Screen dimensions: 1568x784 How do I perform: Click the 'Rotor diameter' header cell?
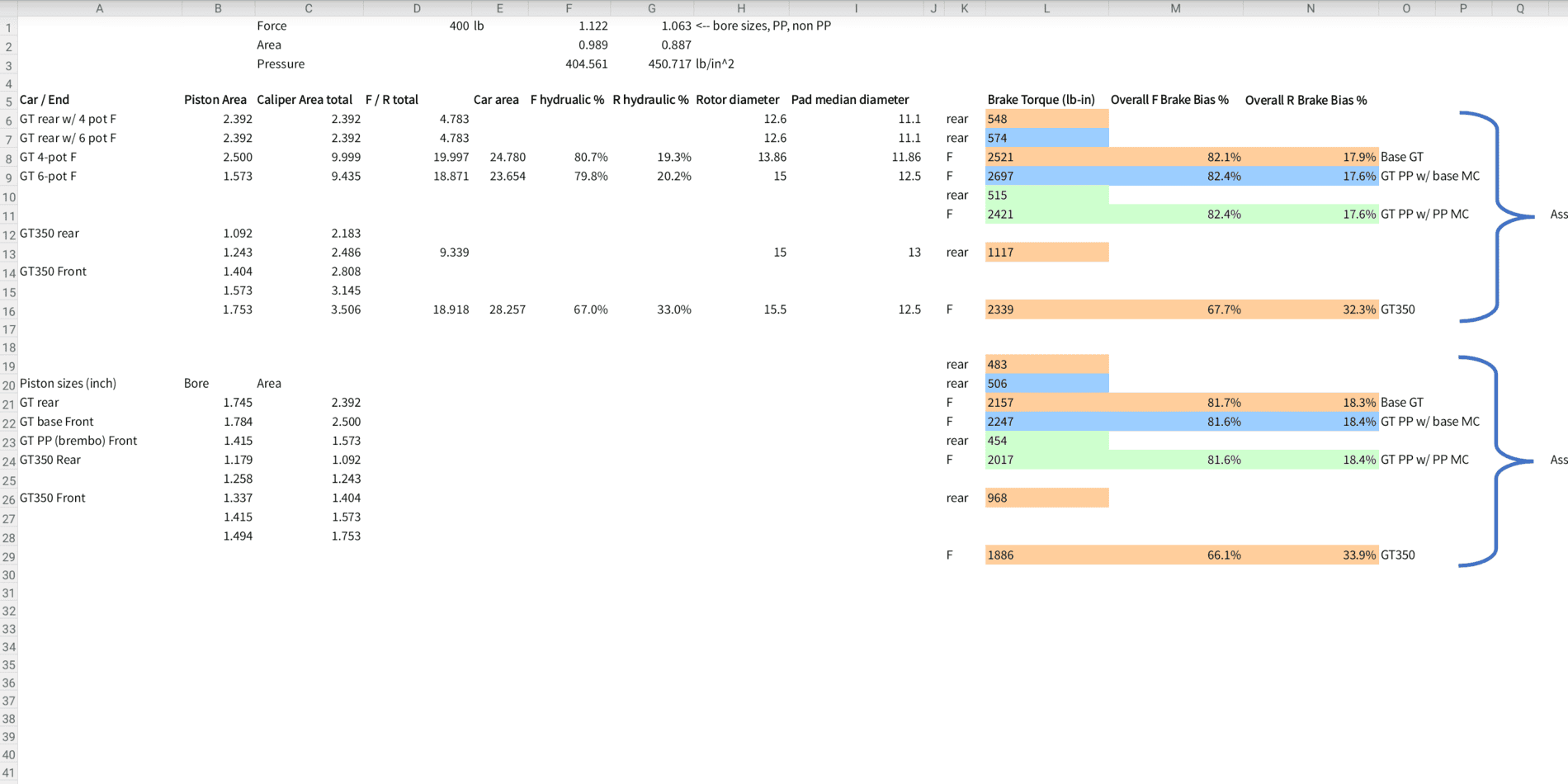point(738,100)
